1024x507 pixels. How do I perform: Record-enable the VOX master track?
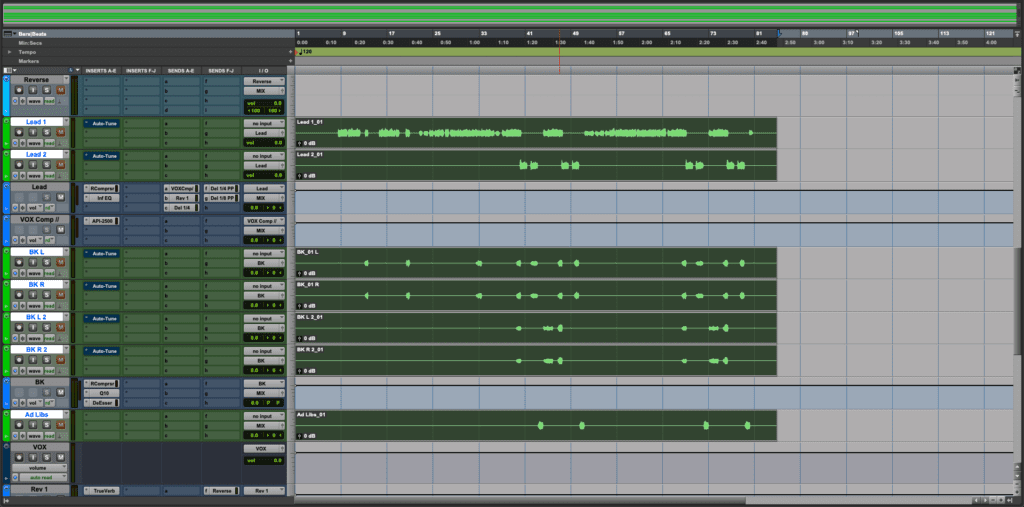(x=19, y=457)
